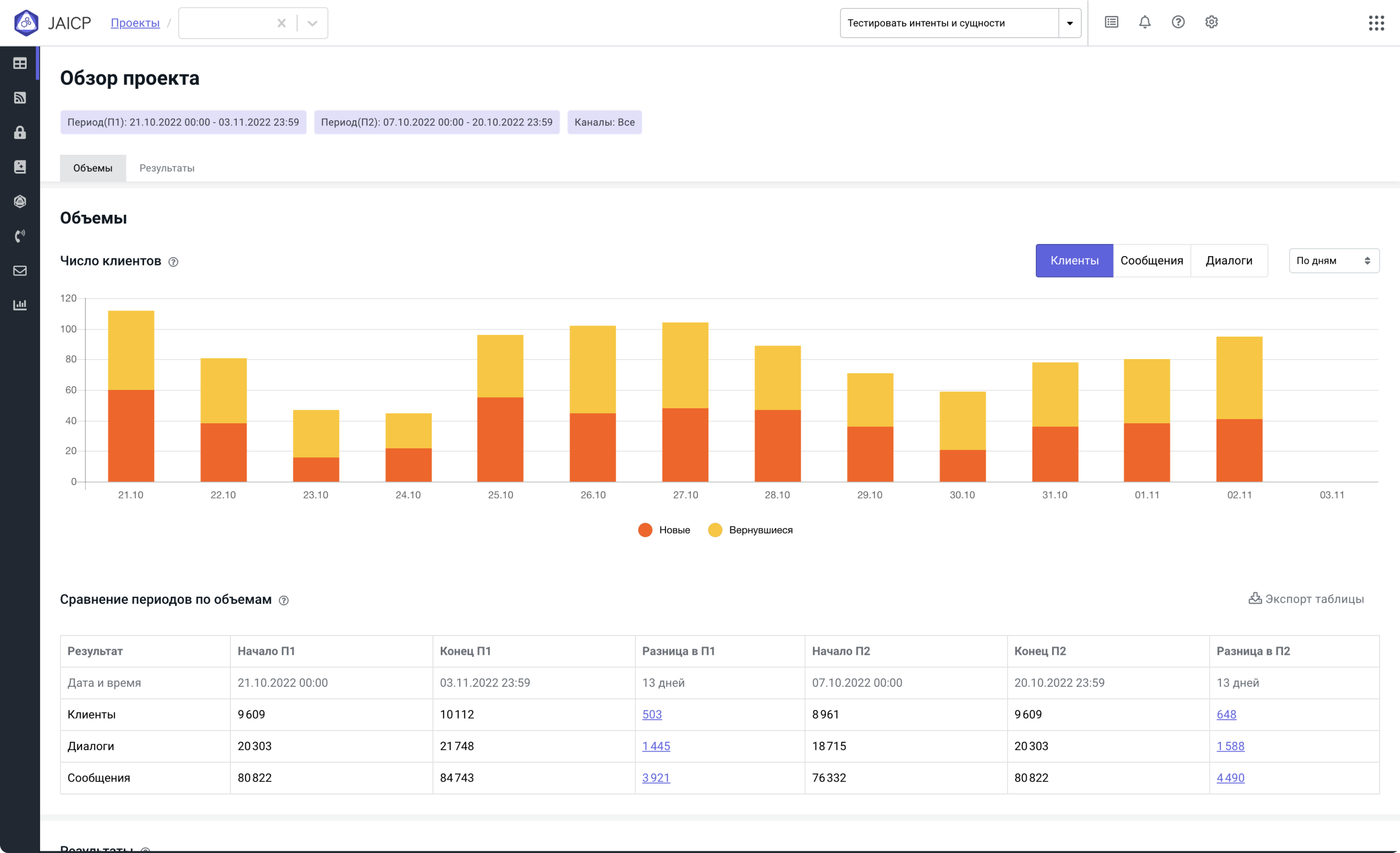Open the settings gear icon
Viewport: 1400px width, 853px height.
coord(1211,22)
